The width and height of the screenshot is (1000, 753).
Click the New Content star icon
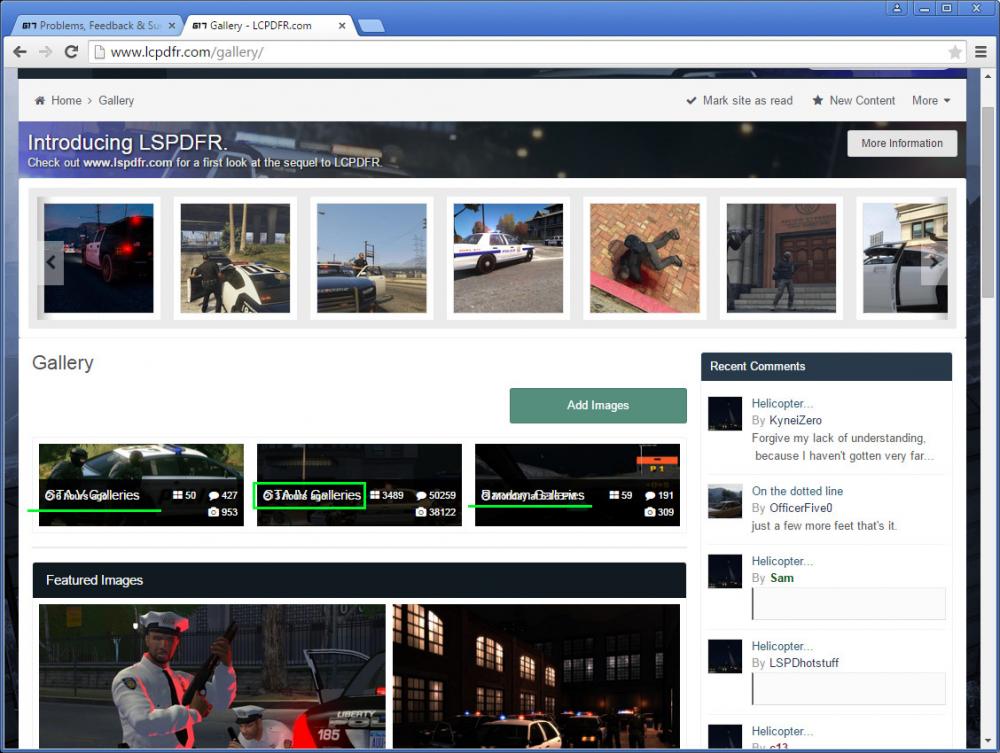click(x=818, y=100)
